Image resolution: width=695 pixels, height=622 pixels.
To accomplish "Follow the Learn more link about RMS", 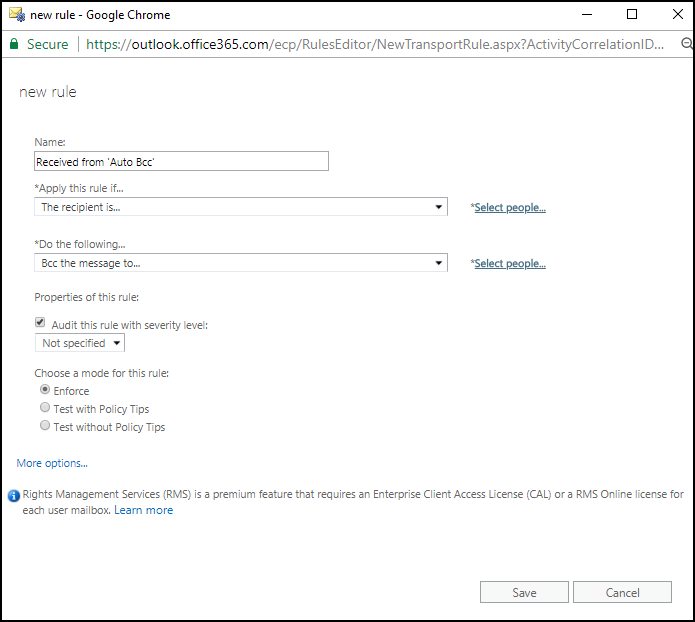I will (143, 510).
